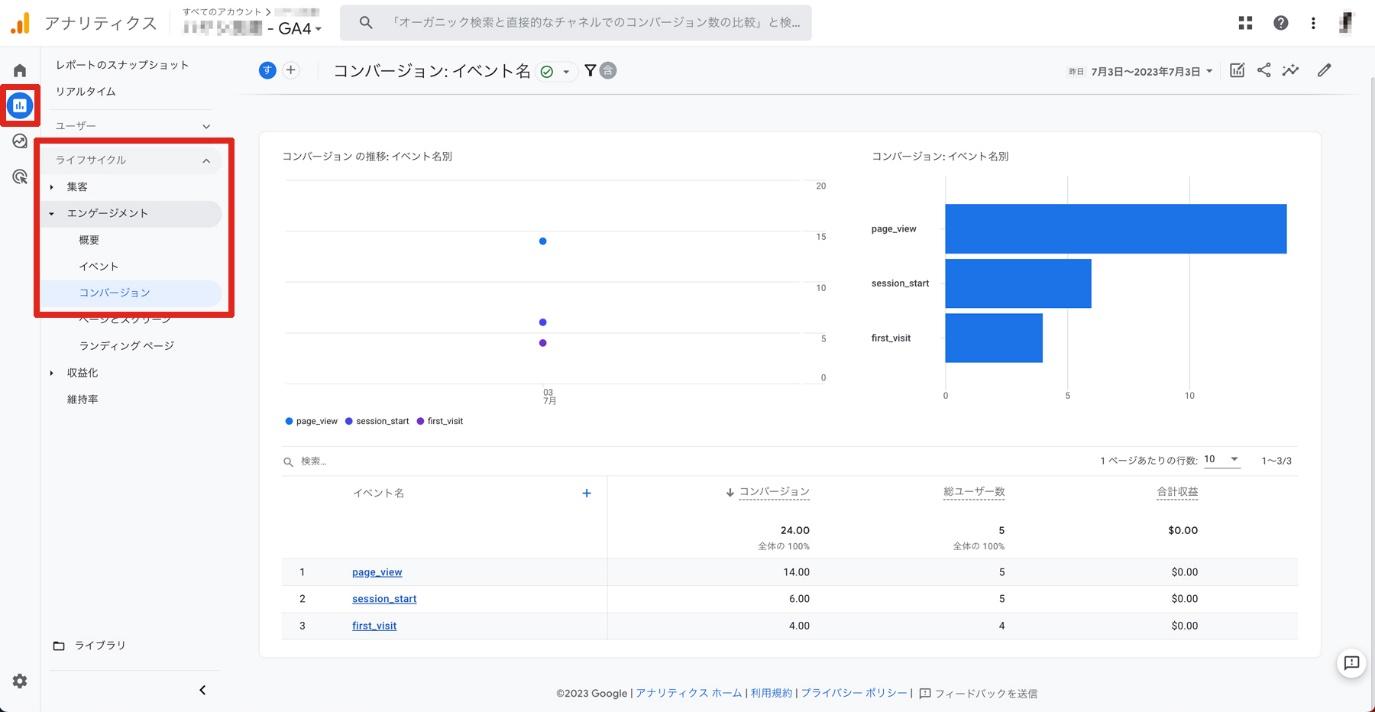
Task: Open the Advertising icon in left rail
Action: pos(19,177)
